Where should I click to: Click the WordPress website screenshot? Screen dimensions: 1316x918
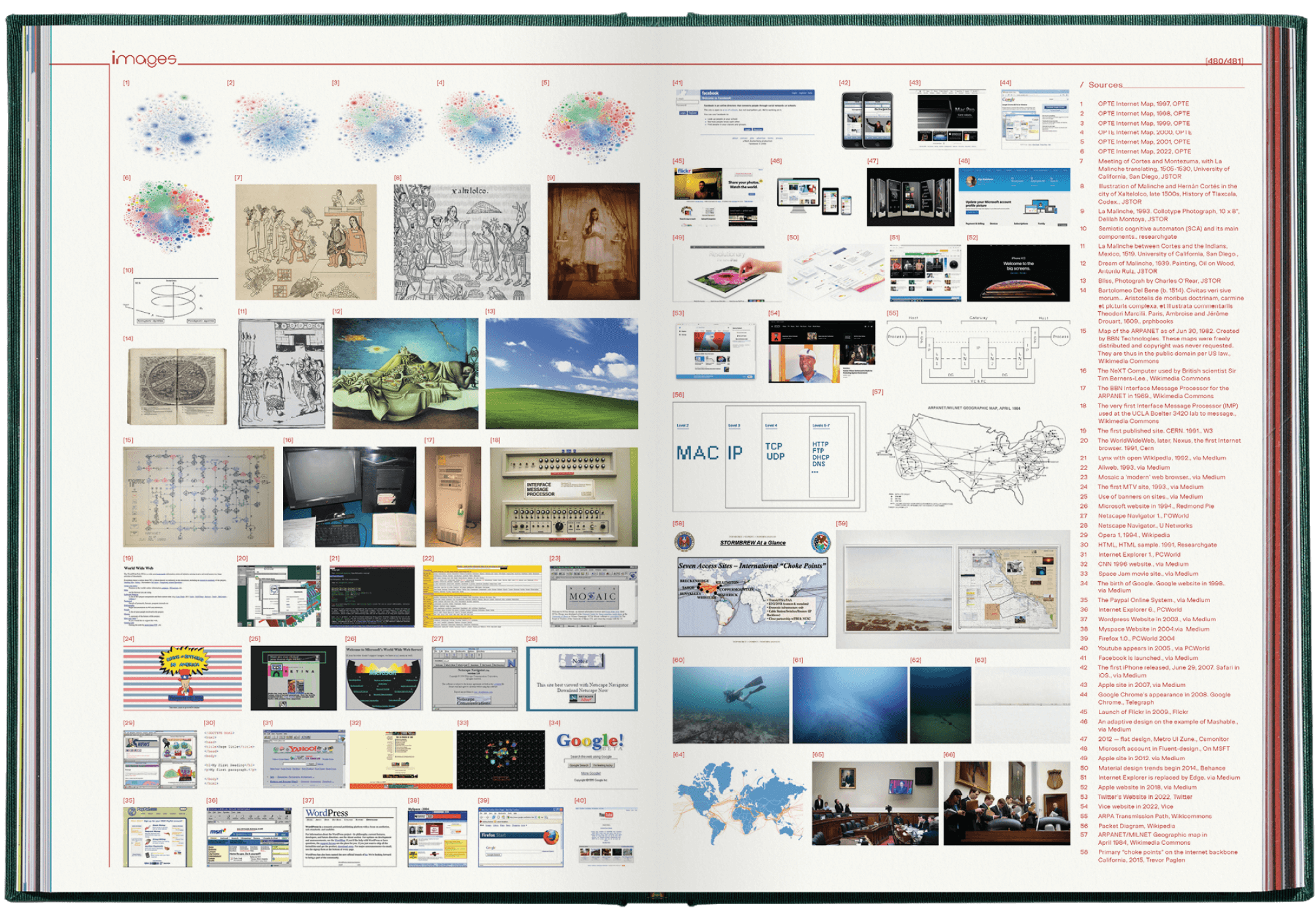(349, 837)
